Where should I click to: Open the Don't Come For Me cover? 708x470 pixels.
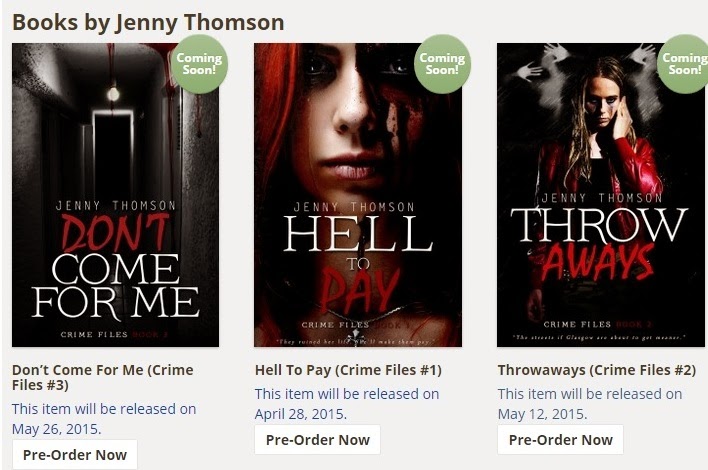tap(115, 195)
